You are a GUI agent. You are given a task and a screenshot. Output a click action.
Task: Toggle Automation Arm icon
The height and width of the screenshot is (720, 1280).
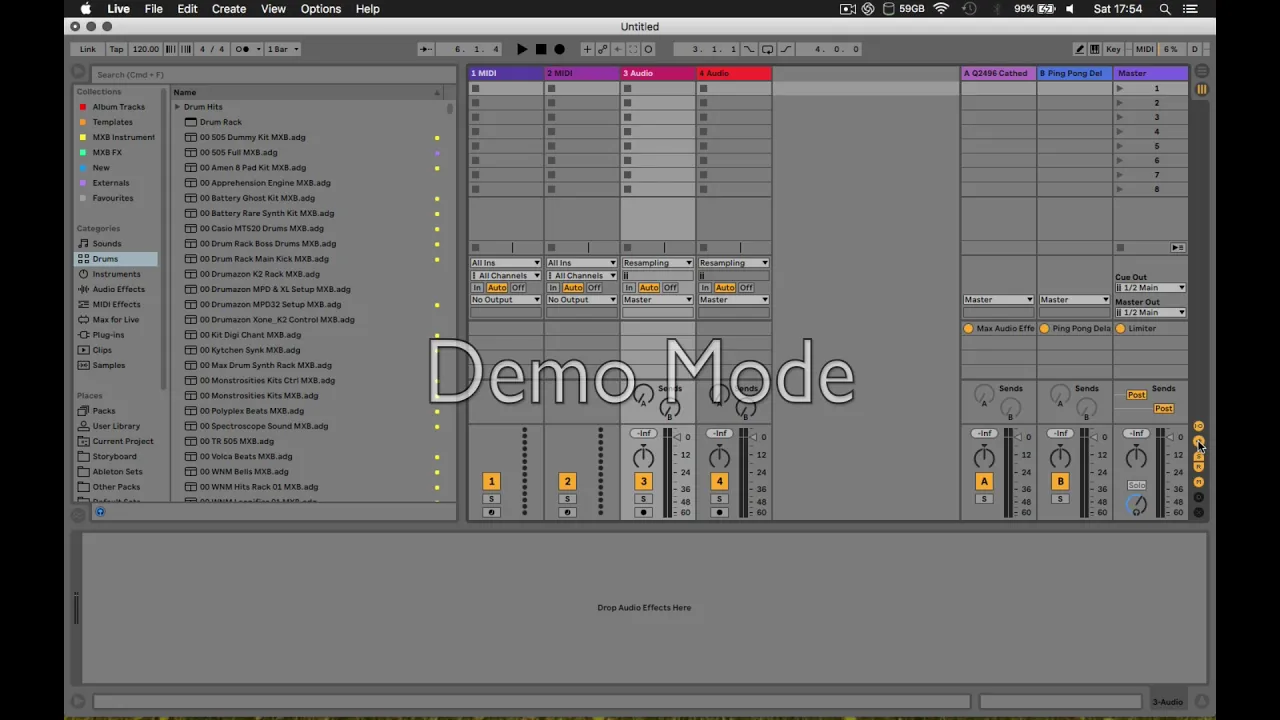point(603,49)
